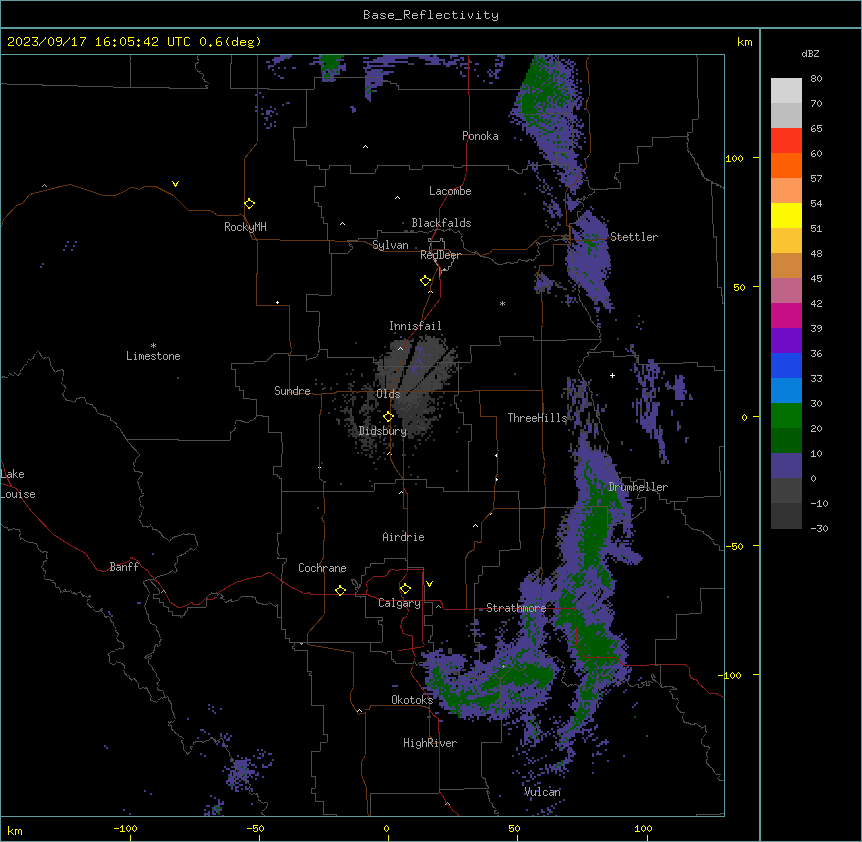Click the yellow diamond marker below Cochrane
The height and width of the screenshot is (842, 862).
click(x=340, y=590)
